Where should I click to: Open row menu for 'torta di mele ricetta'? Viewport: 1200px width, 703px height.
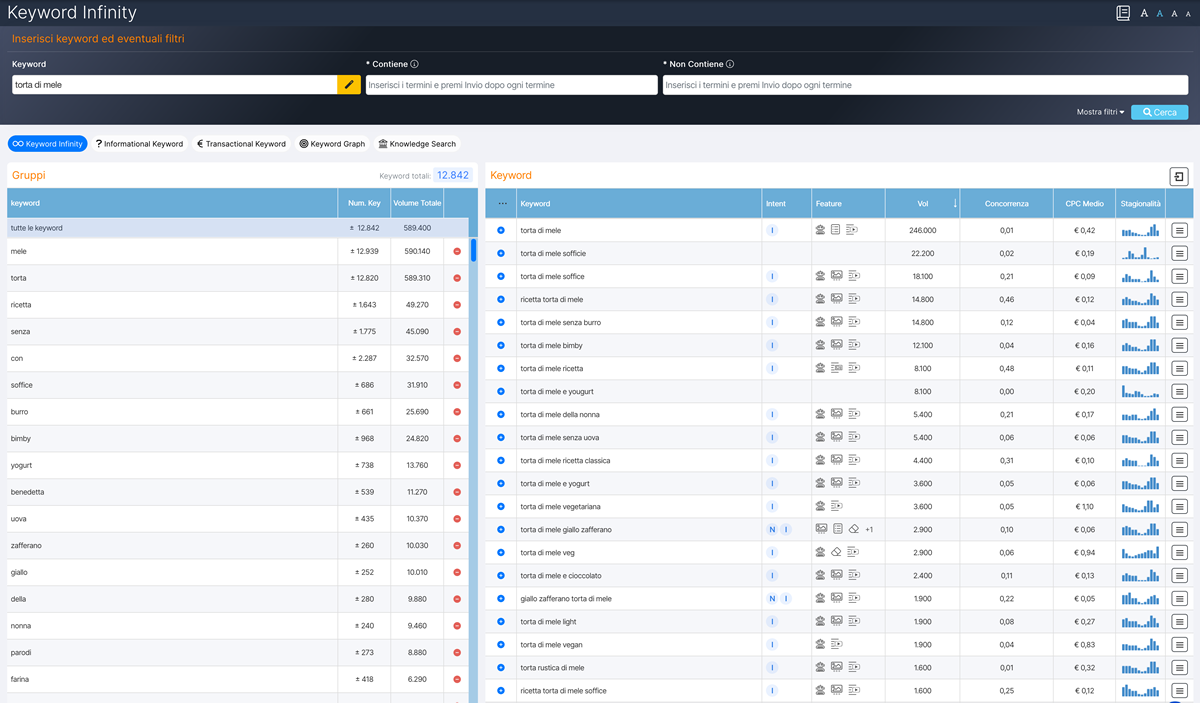[1180, 368]
